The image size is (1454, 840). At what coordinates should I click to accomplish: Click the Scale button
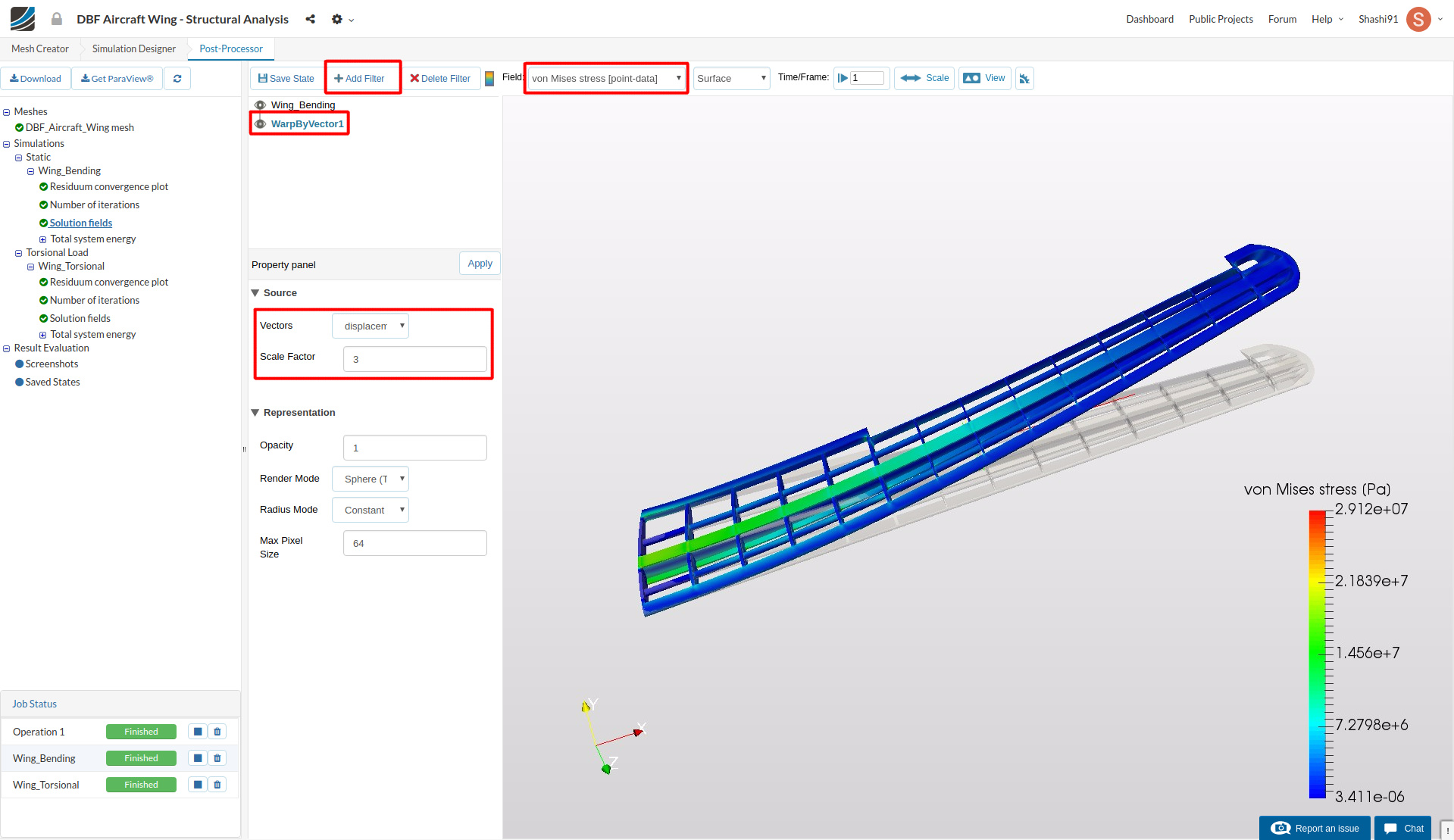click(x=925, y=78)
